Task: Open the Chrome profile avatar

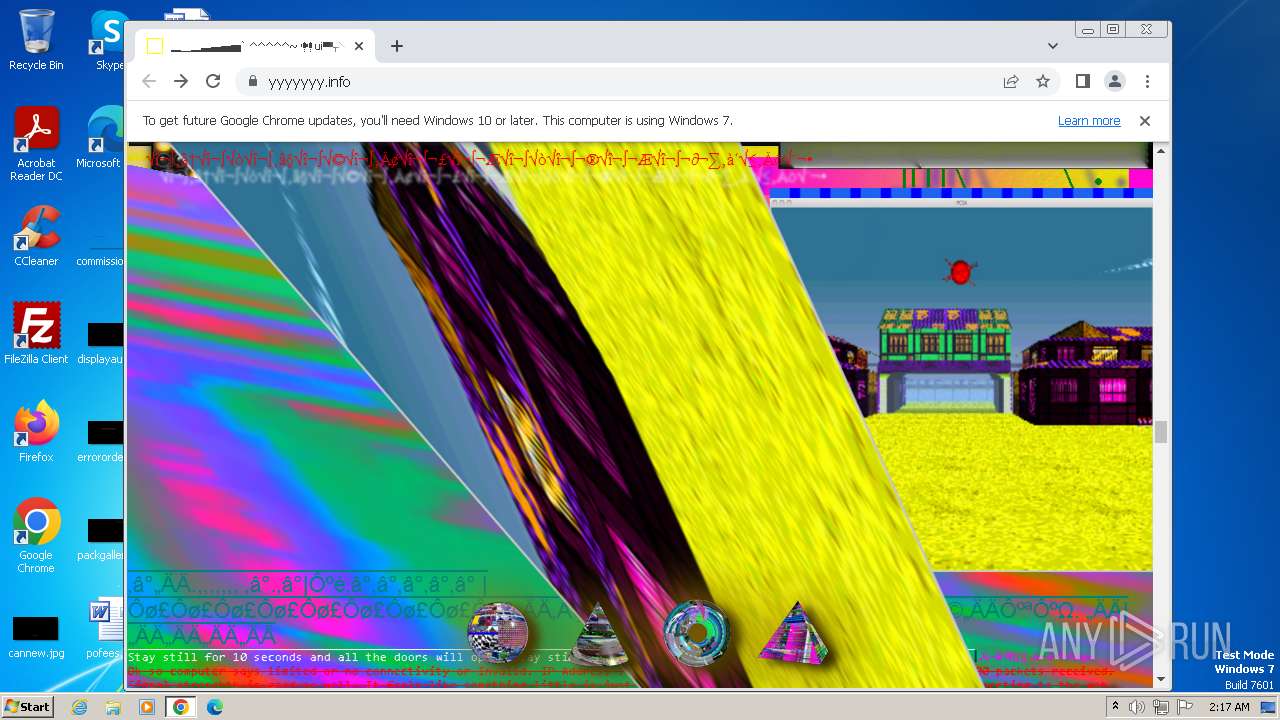Action: pos(1114,81)
